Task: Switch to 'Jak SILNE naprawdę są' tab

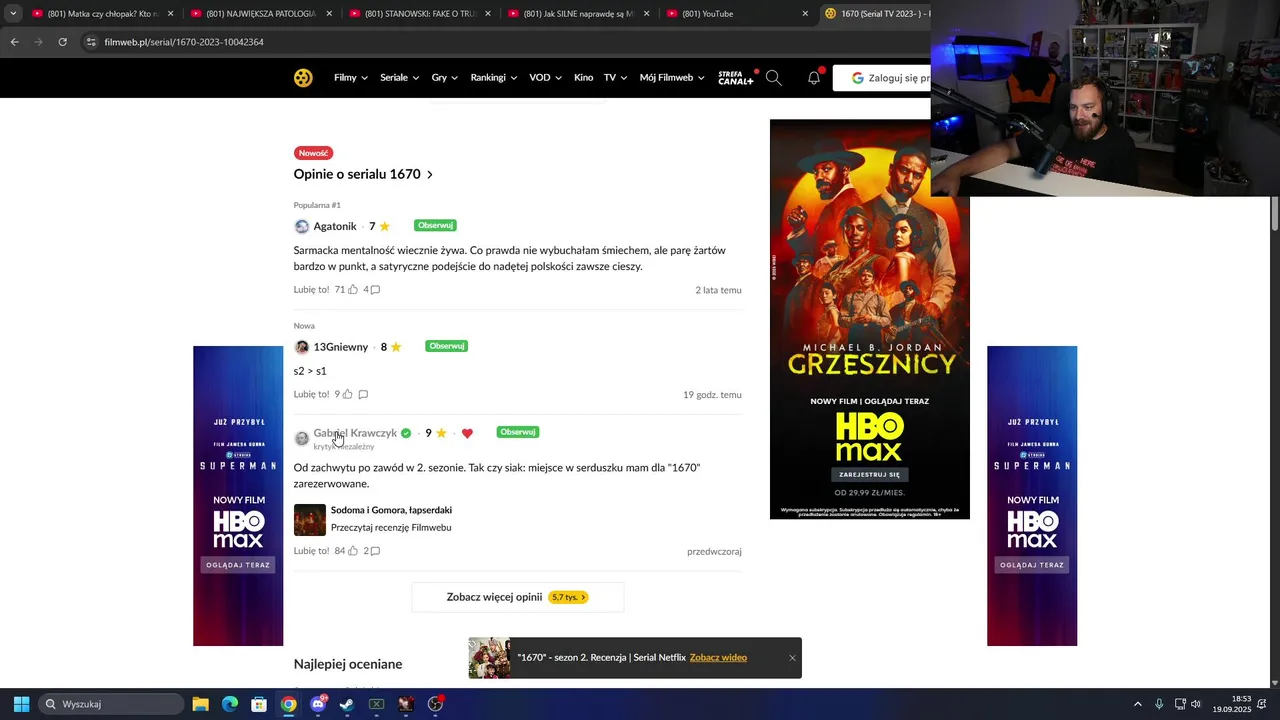Action: (x=576, y=14)
